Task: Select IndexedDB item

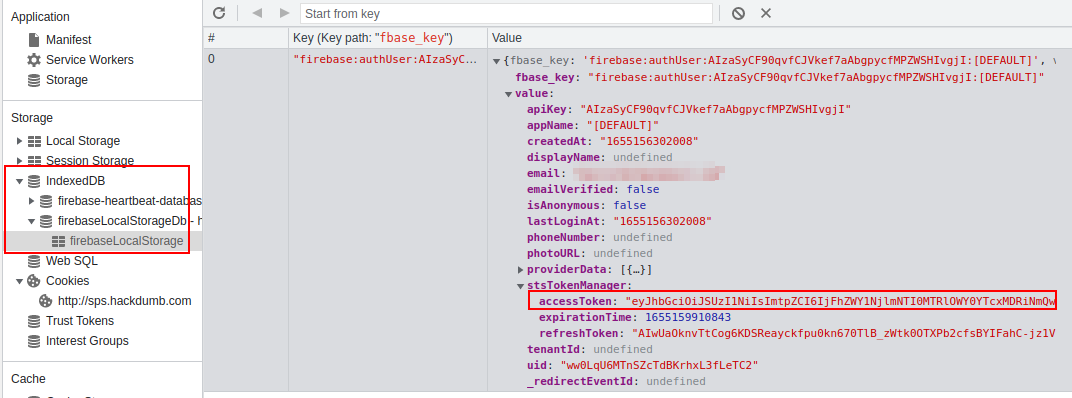Action: coord(75,181)
